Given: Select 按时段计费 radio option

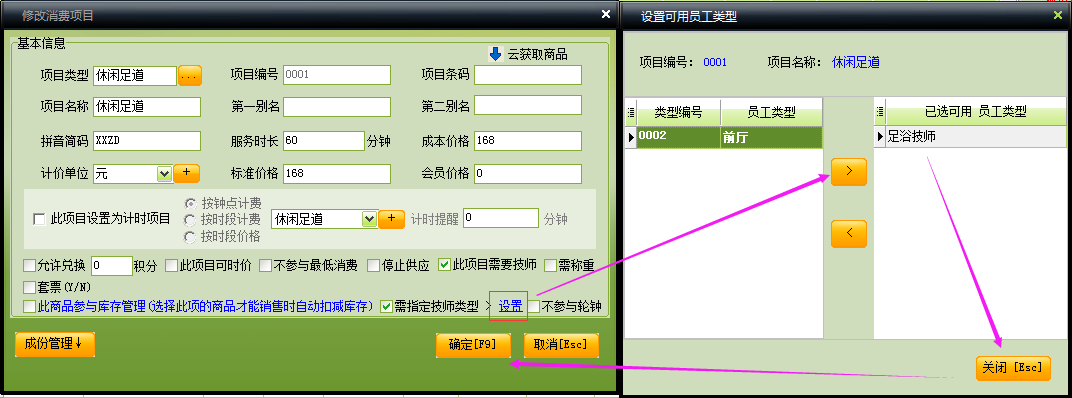Looking at the screenshot, I should [190, 220].
